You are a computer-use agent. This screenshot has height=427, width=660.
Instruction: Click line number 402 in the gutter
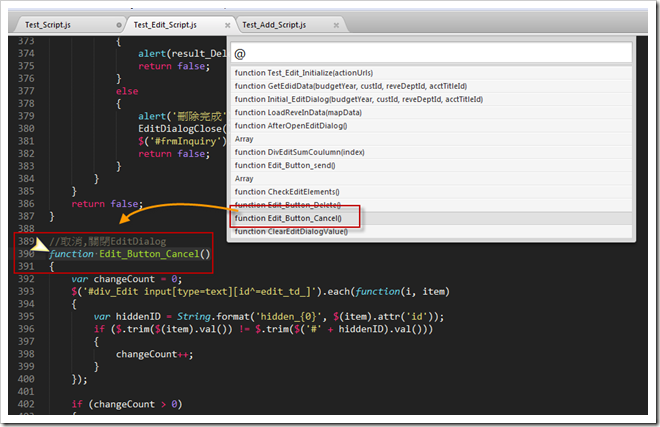[x=26, y=404]
